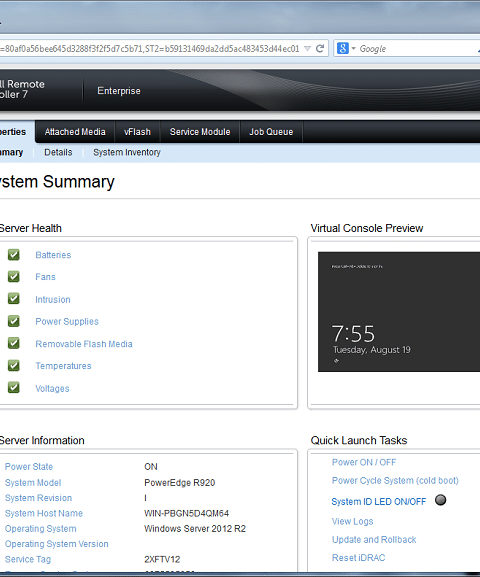Click the service tag value 2XFTV12

coord(162,559)
